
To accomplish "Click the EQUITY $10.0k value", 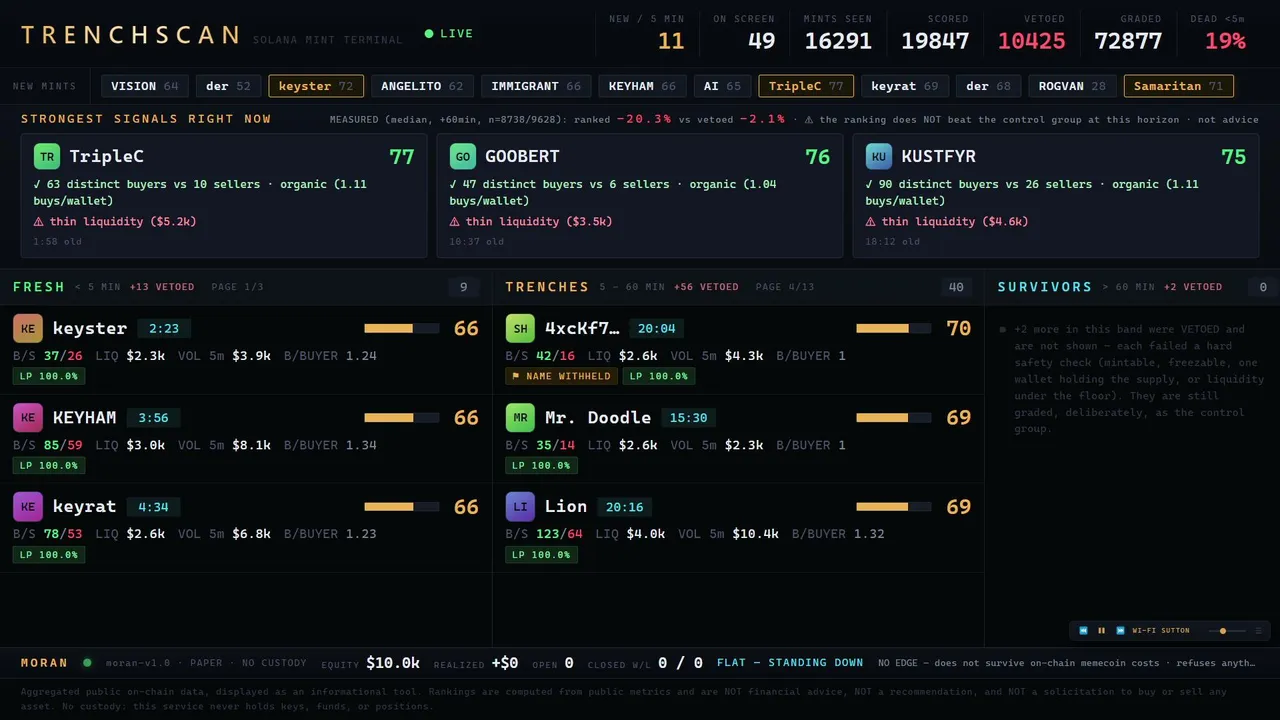I will click(x=393, y=663).
